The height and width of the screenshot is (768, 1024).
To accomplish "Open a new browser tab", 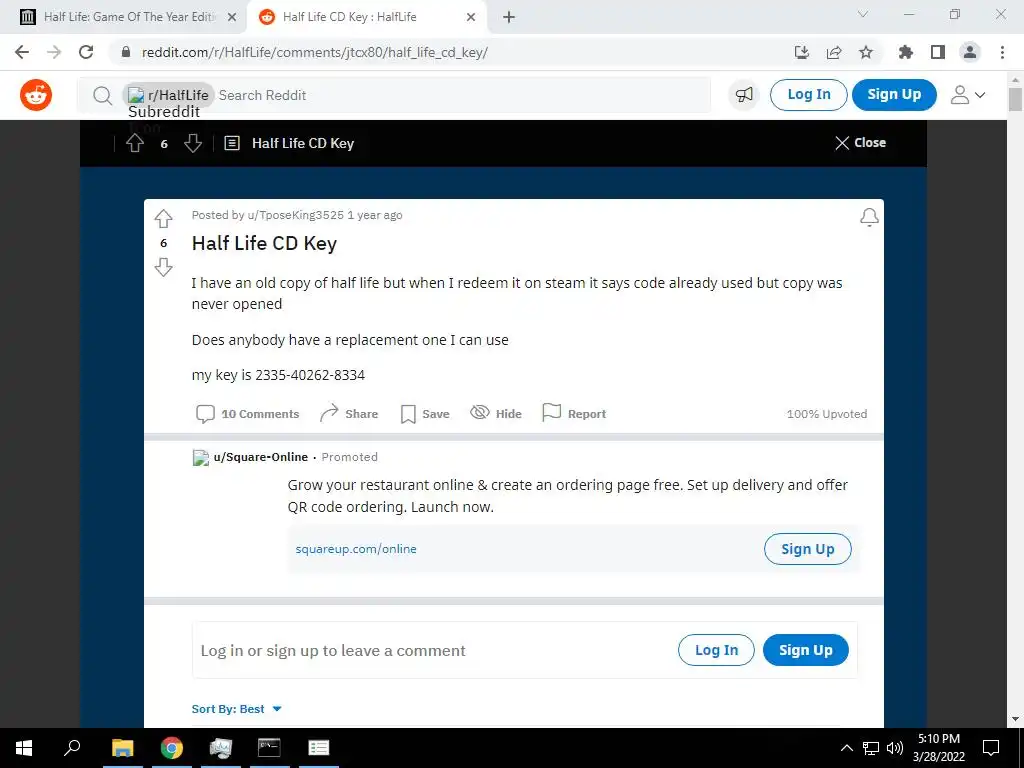I will pyautogui.click(x=509, y=18).
